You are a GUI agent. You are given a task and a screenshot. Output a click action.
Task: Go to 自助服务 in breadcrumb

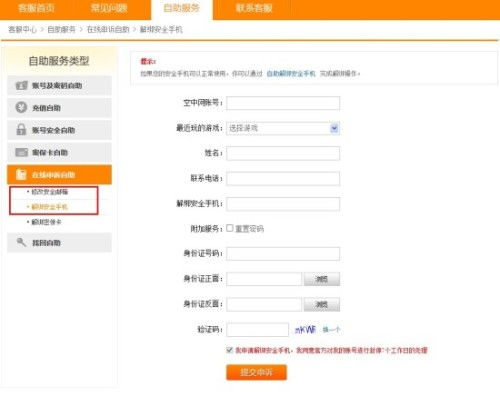click(x=61, y=29)
